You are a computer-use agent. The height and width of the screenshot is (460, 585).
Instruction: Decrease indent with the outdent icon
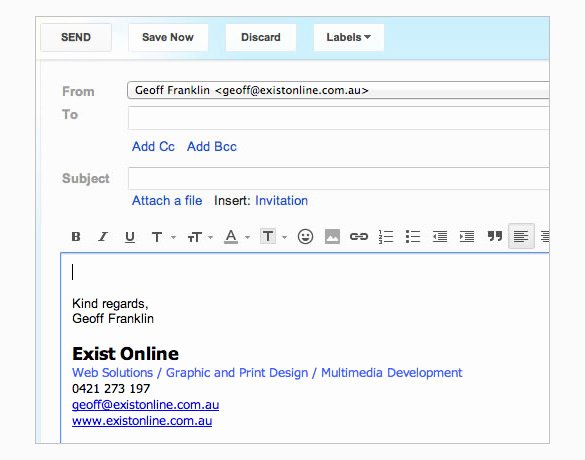[x=440, y=237]
